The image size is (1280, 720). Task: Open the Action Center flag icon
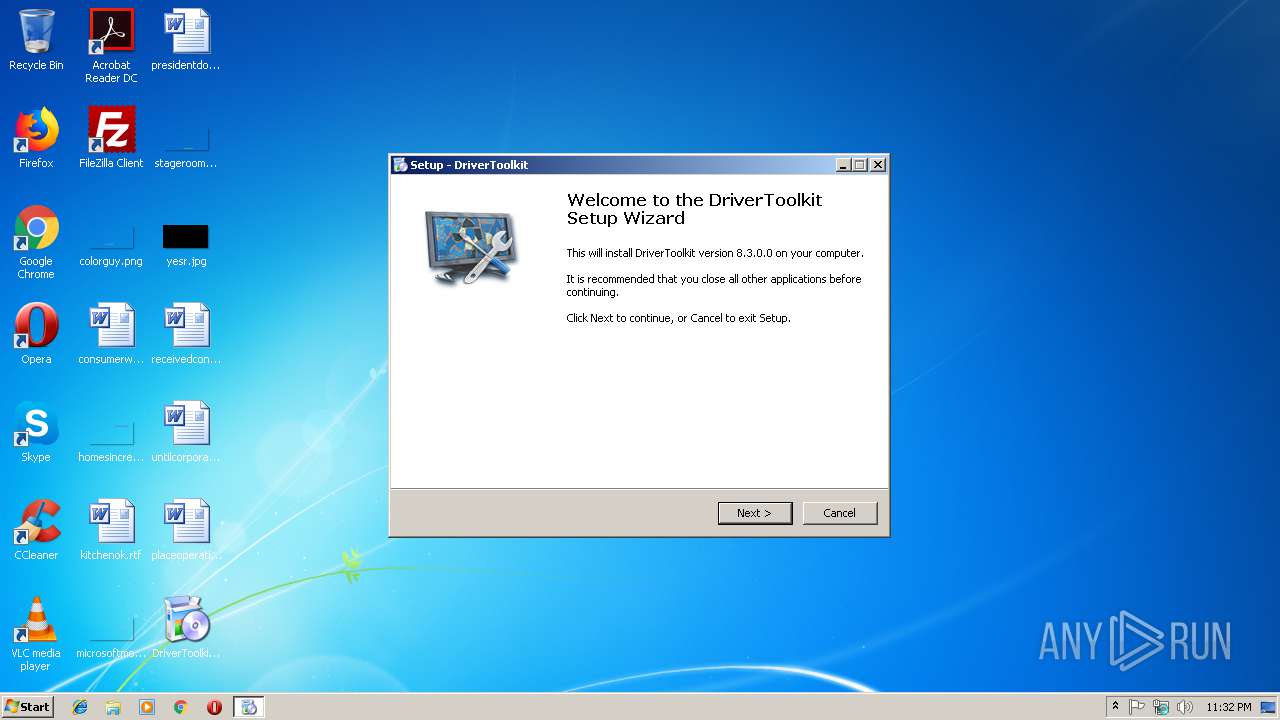tap(1137, 707)
